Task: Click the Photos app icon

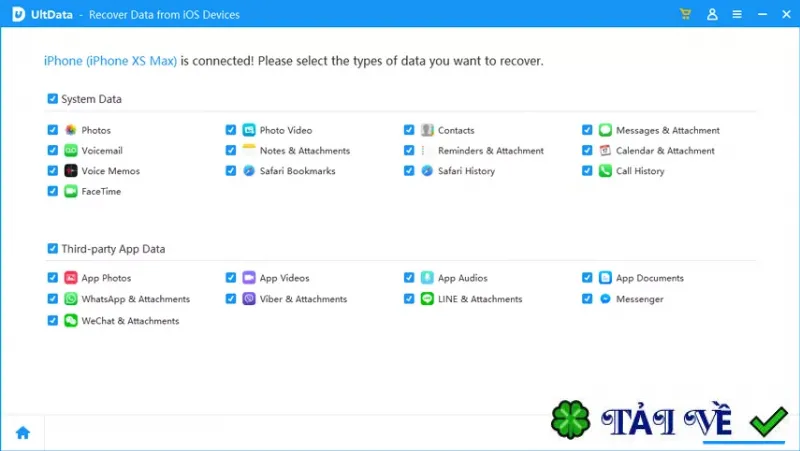Action: [x=70, y=130]
